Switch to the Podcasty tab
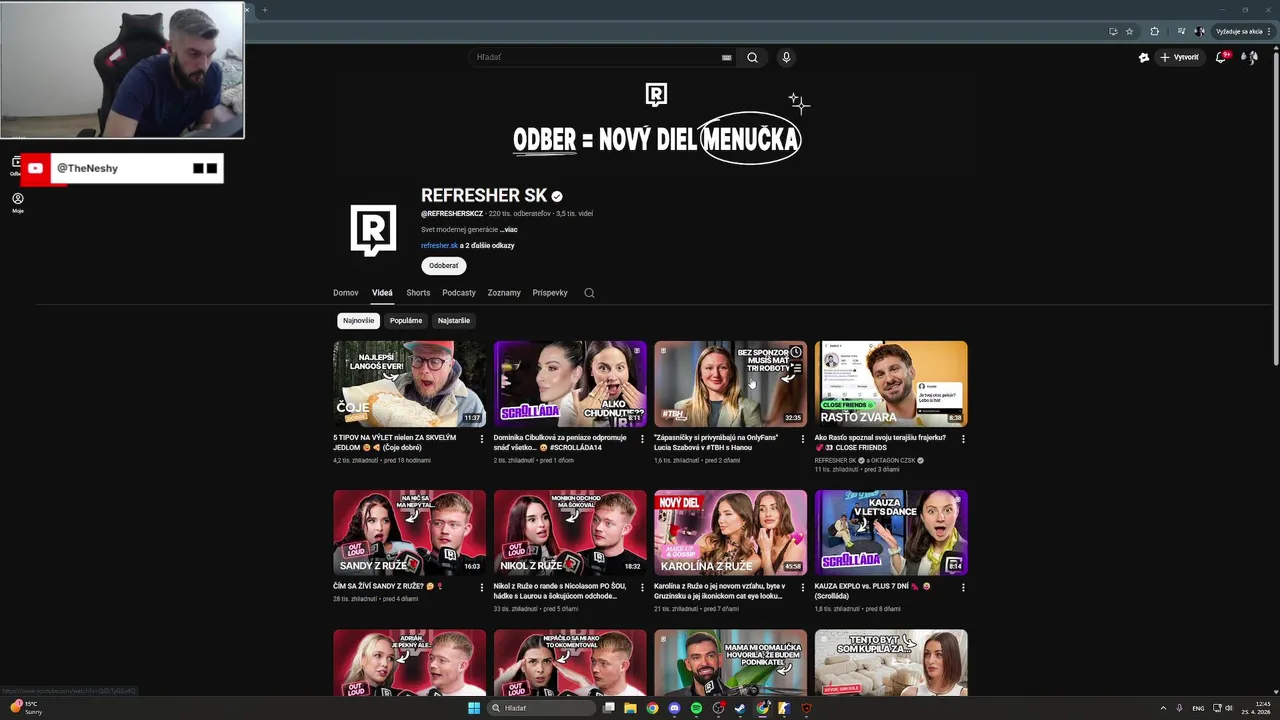Image resolution: width=1280 pixels, height=720 pixels. click(459, 293)
